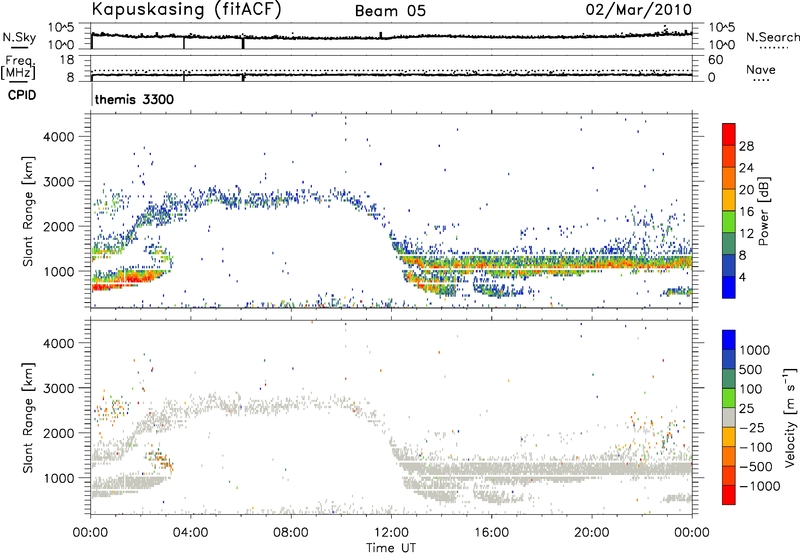This screenshot has height=554, width=800.
Task: Click 'Slant Range [km]' label of velocity panel
Action: pyautogui.click(x=28, y=418)
